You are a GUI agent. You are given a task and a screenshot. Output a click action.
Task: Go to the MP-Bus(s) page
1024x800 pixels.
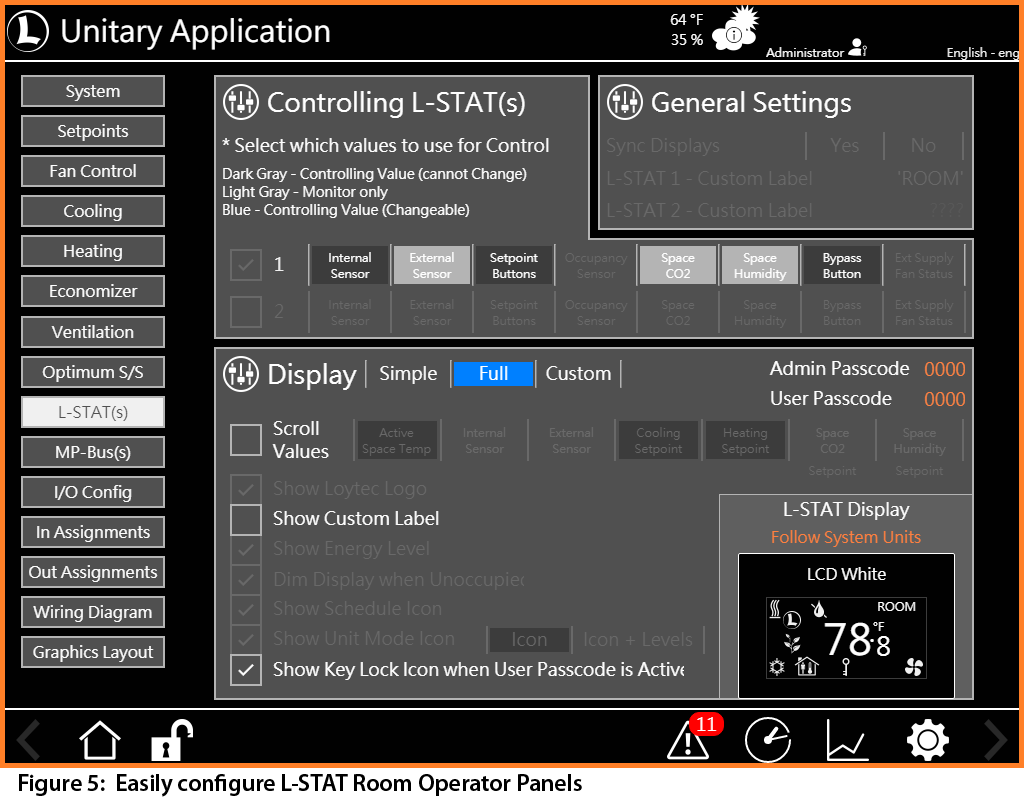pyautogui.click(x=93, y=452)
